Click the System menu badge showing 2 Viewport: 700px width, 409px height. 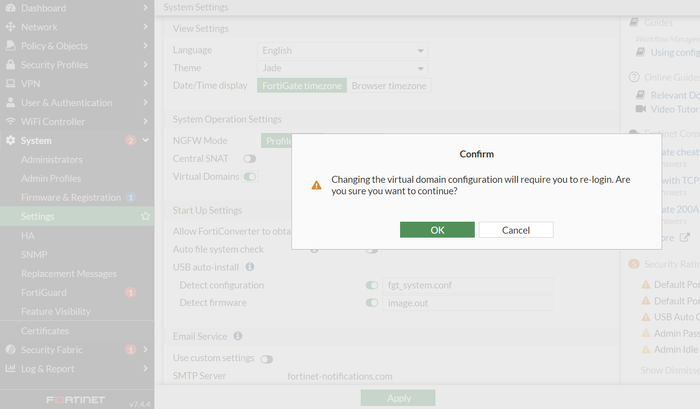[x=131, y=141]
